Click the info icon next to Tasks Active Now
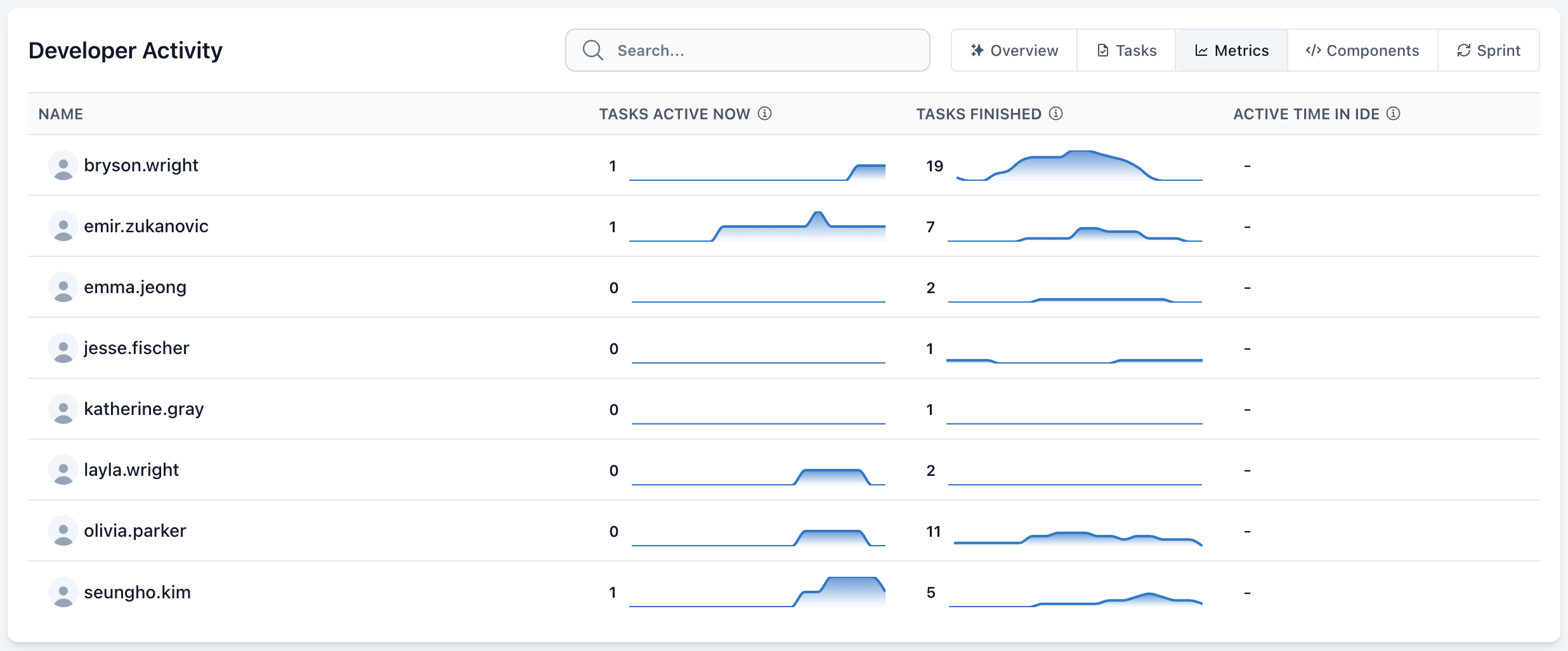This screenshot has height=651, width=1568. point(766,114)
